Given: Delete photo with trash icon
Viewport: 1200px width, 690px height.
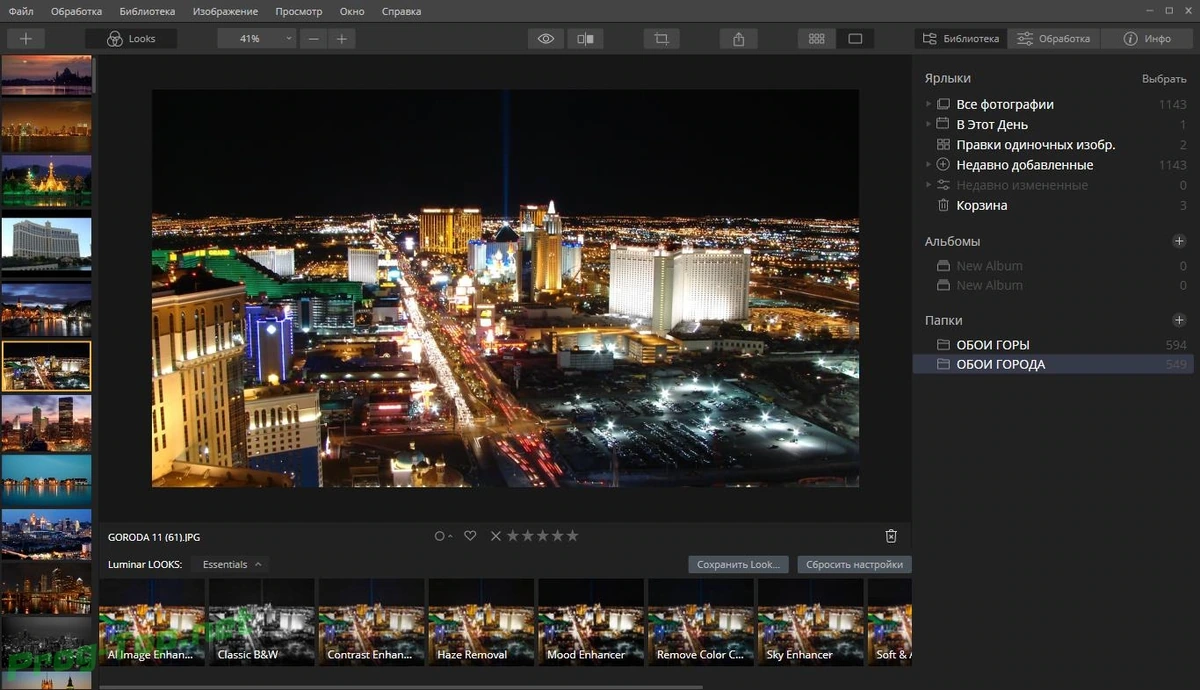Looking at the screenshot, I should tap(891, 536).
